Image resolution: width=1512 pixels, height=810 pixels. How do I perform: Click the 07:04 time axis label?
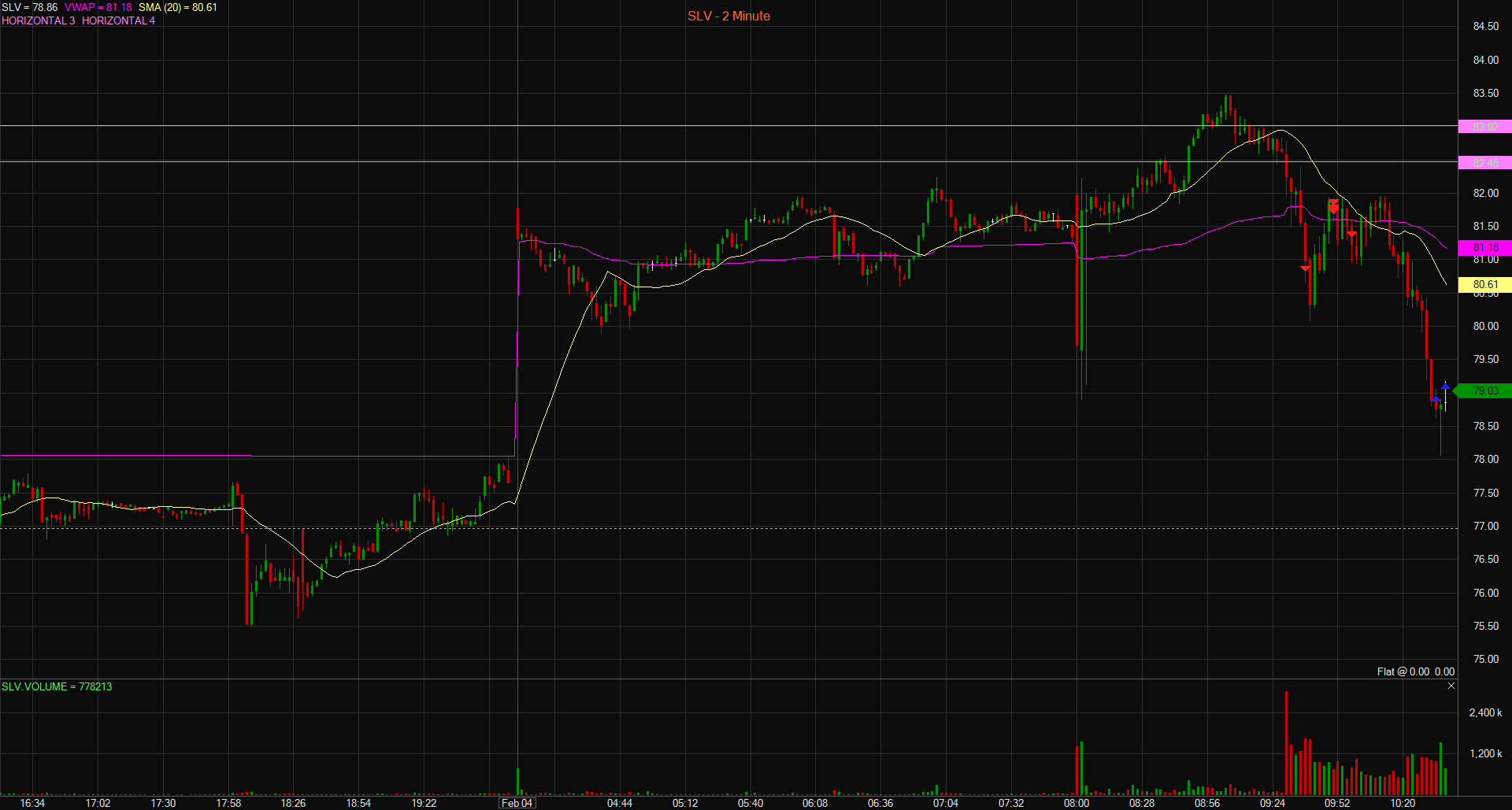946,803
